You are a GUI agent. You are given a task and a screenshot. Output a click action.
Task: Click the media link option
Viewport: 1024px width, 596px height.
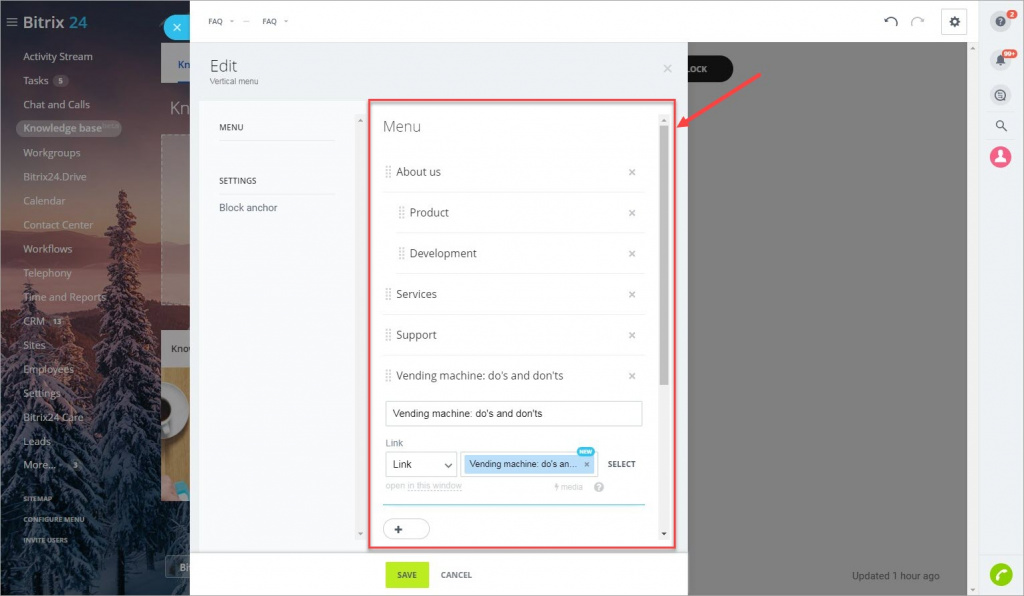(568, 487)
